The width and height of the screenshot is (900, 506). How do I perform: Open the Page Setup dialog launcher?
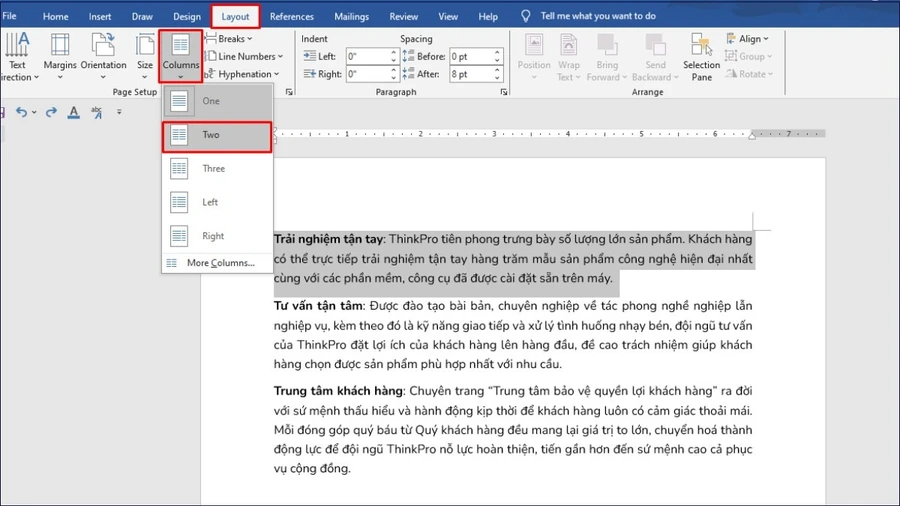click(x=289, y=92)
